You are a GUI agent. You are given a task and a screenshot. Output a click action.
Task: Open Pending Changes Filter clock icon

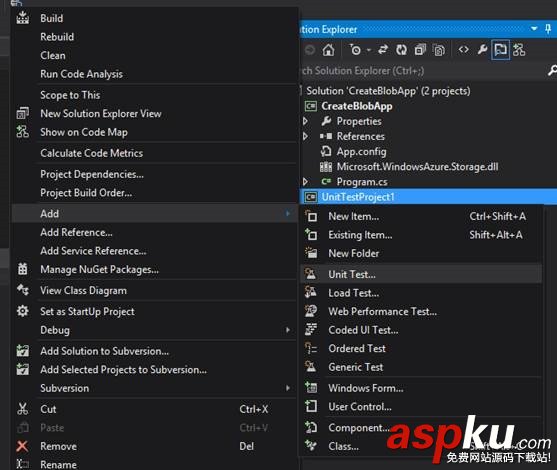355,50
